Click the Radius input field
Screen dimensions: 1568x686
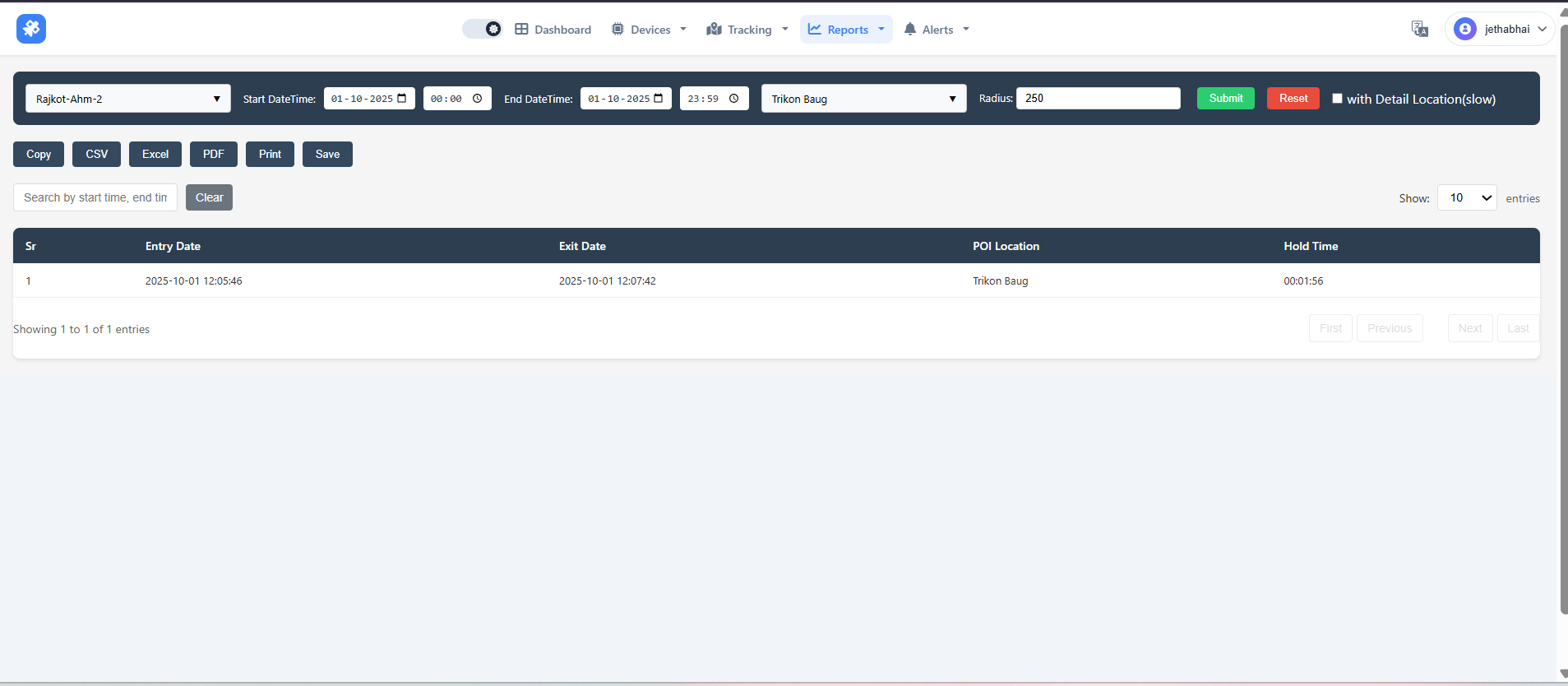pos(1098,99)
